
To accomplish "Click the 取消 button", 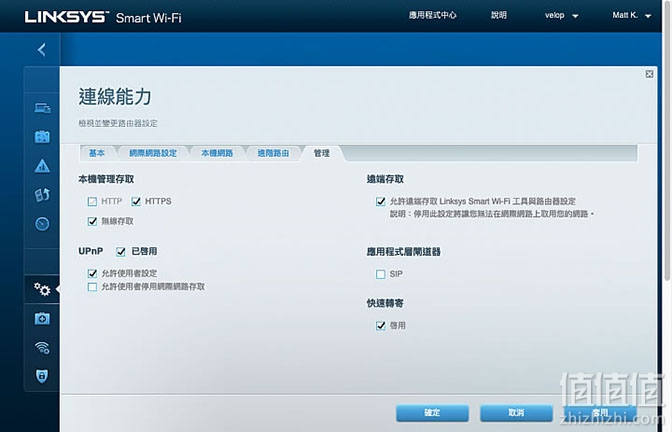I will [516, 413].
